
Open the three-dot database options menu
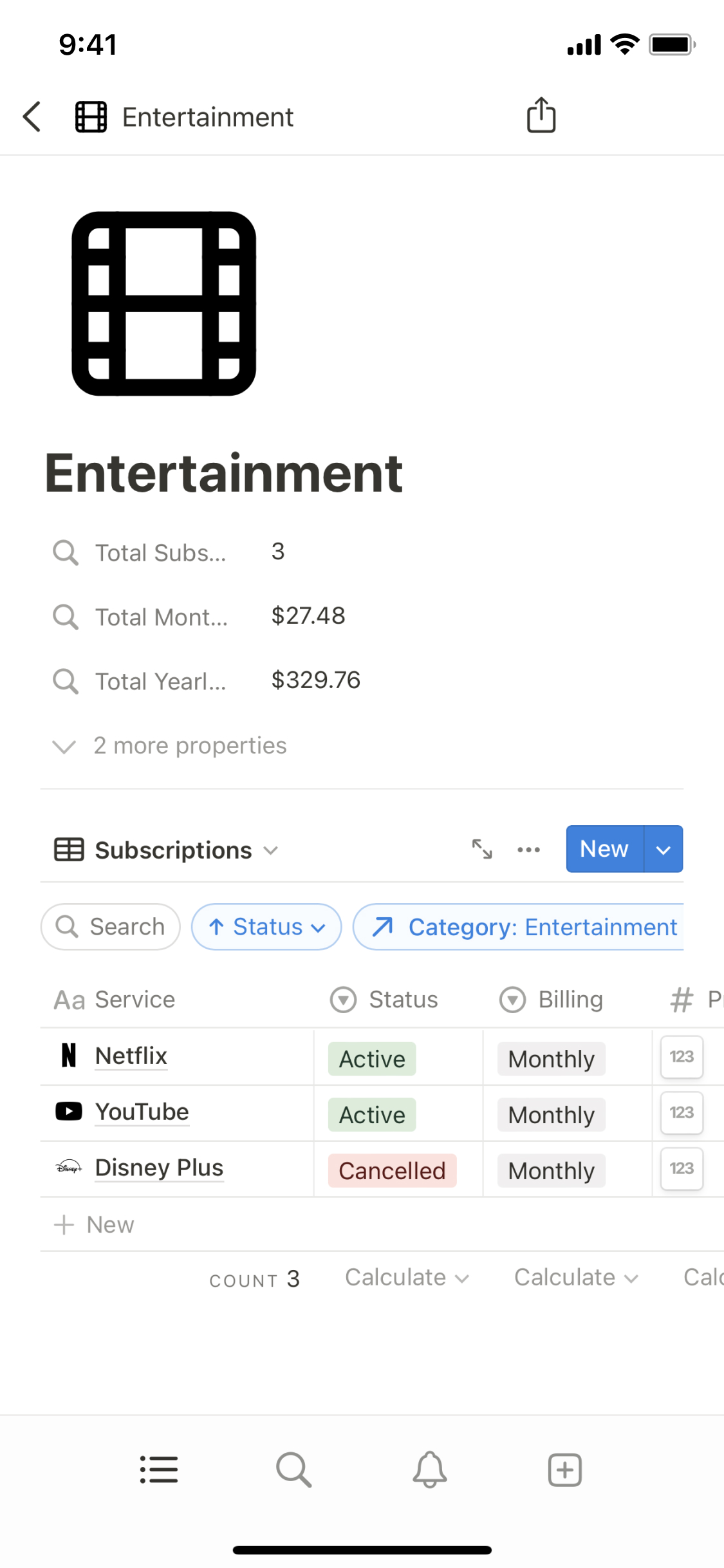pyautogui.click(x=528, y=849)
